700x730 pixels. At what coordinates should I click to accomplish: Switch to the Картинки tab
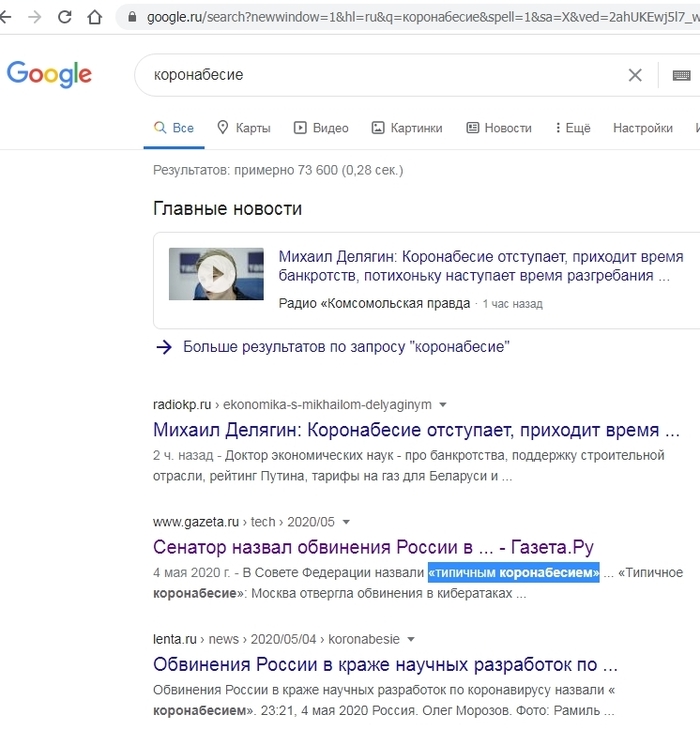click(x=407, y=128)
